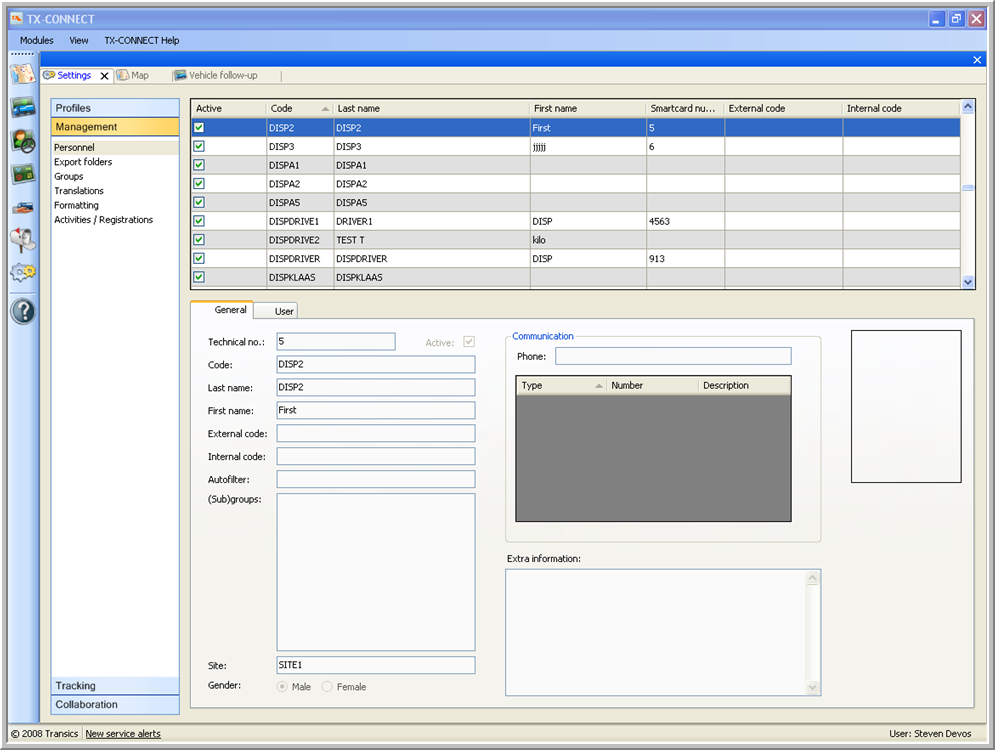
Task: Uncheck Active checkbox for DISP3 row
Action: click(x=199, y=146)
